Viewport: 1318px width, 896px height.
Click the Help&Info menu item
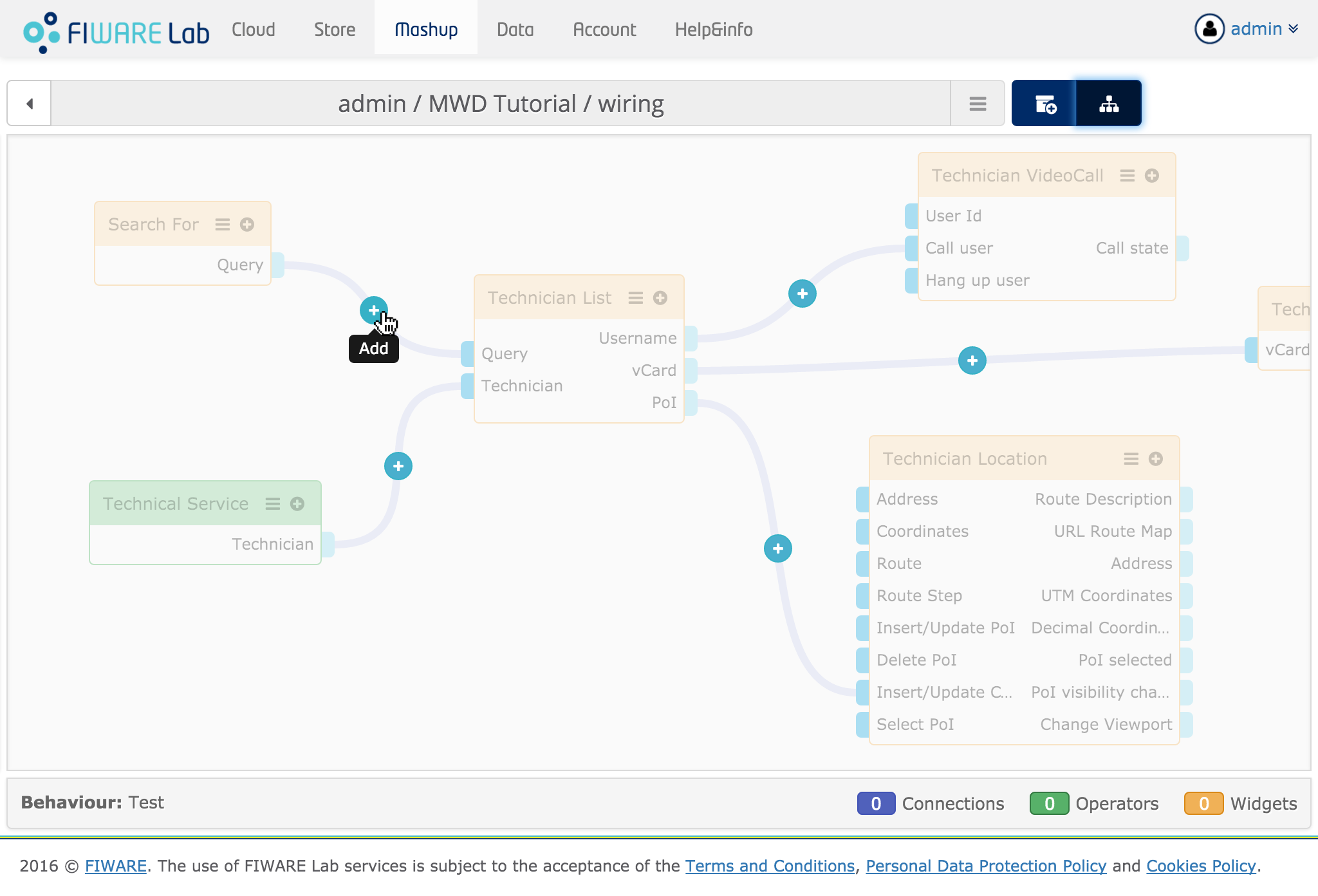coord(714,29)
